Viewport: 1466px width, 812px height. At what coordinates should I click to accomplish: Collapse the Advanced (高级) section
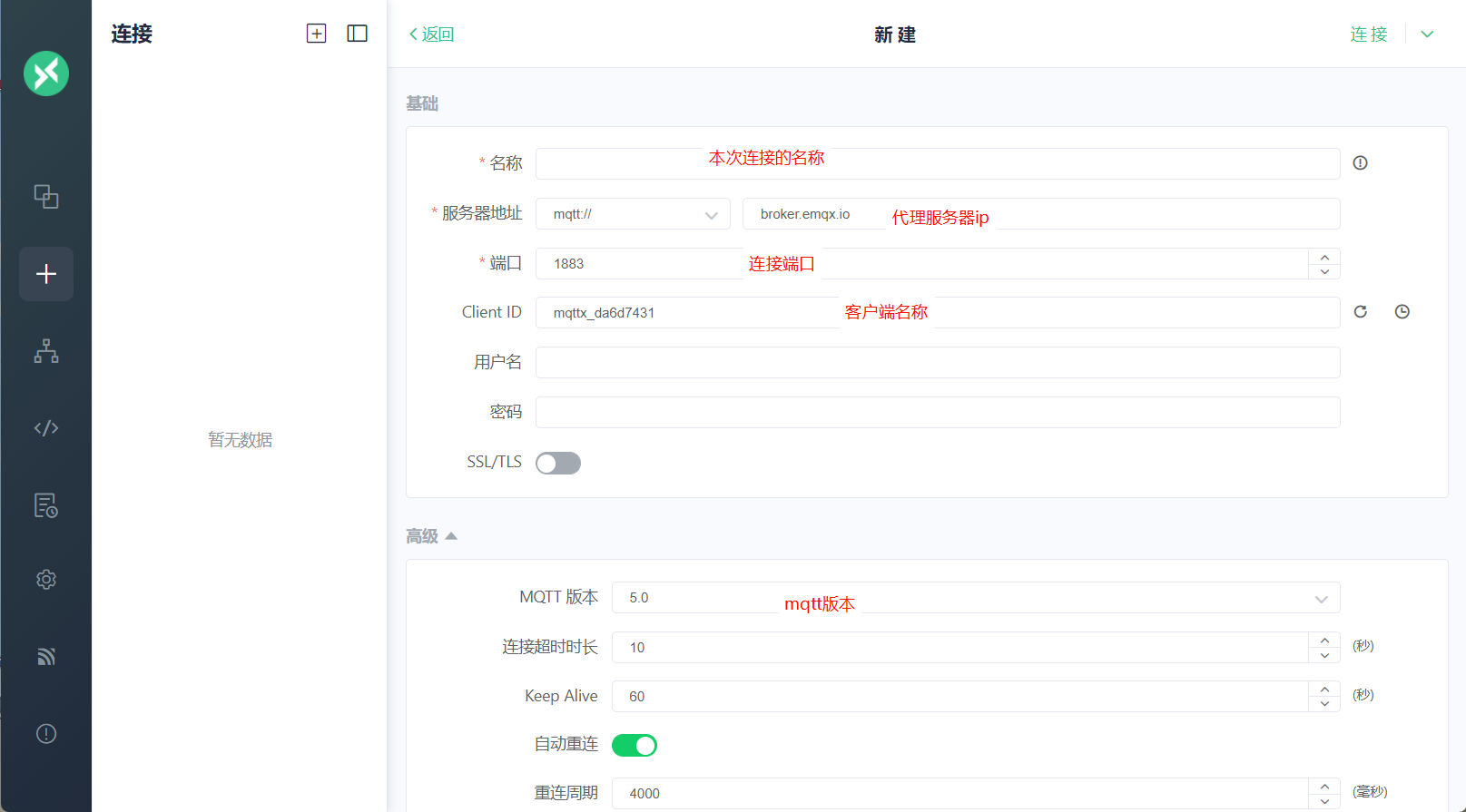432,536
